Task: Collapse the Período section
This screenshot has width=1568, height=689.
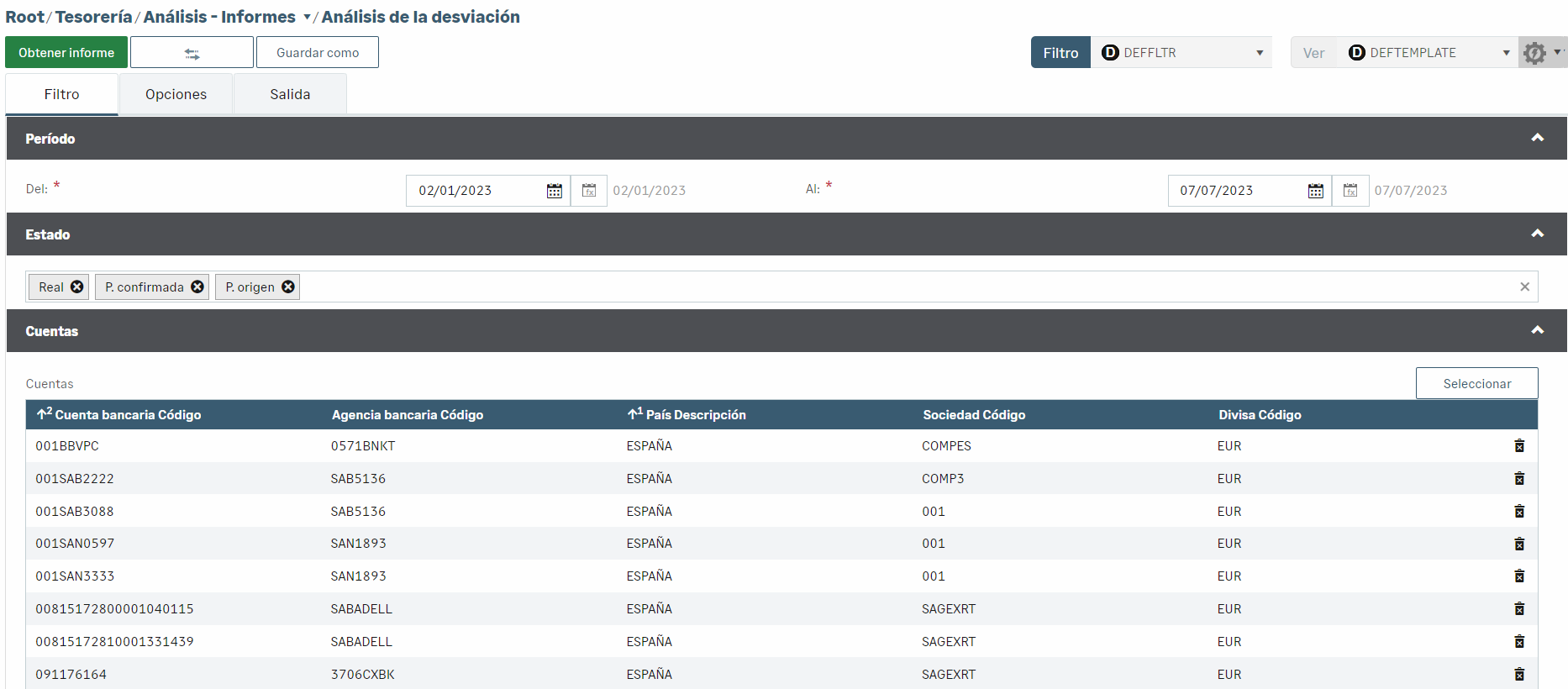Action: point(1537,139)
